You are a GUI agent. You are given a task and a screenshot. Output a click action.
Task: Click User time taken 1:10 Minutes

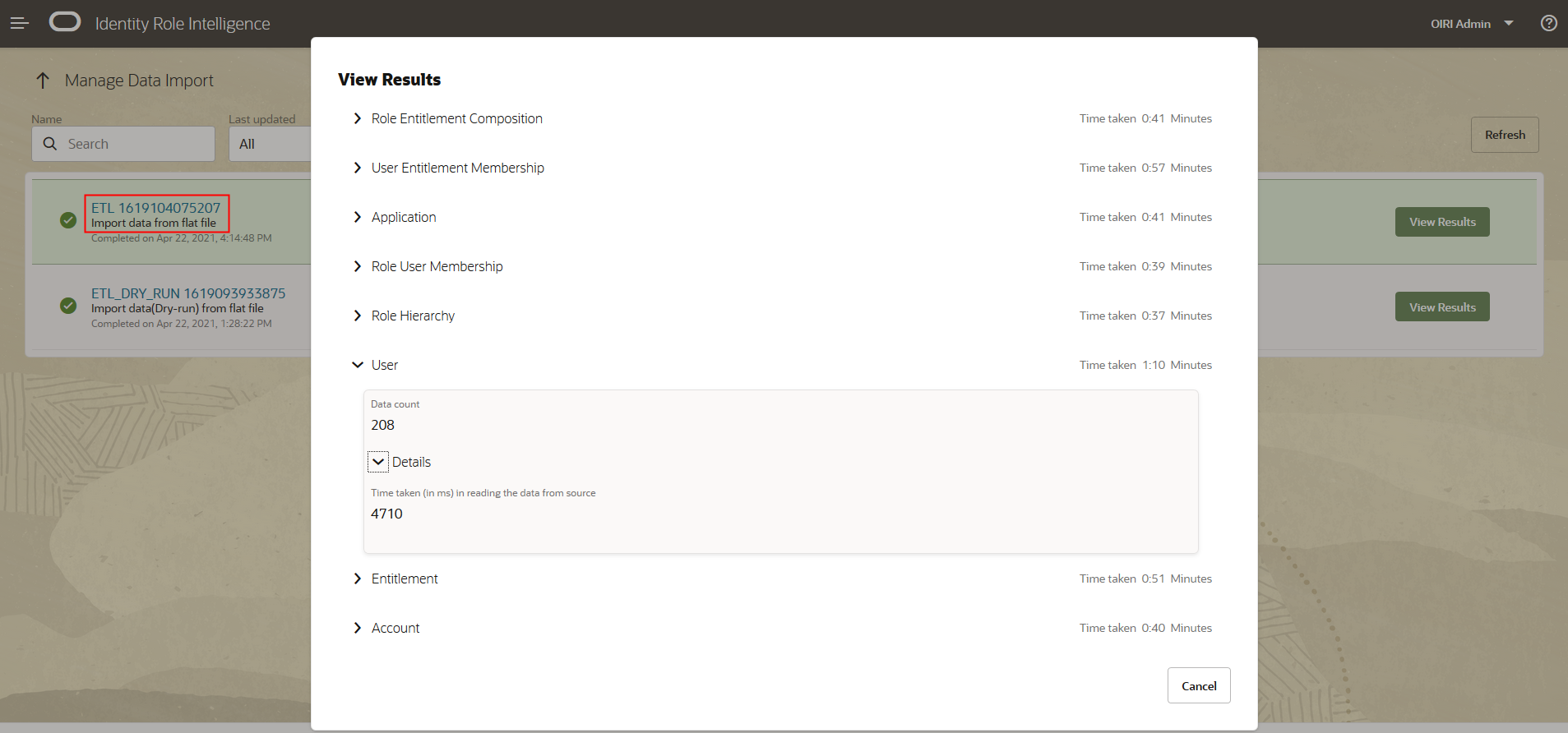click(x=1145, y=365)
